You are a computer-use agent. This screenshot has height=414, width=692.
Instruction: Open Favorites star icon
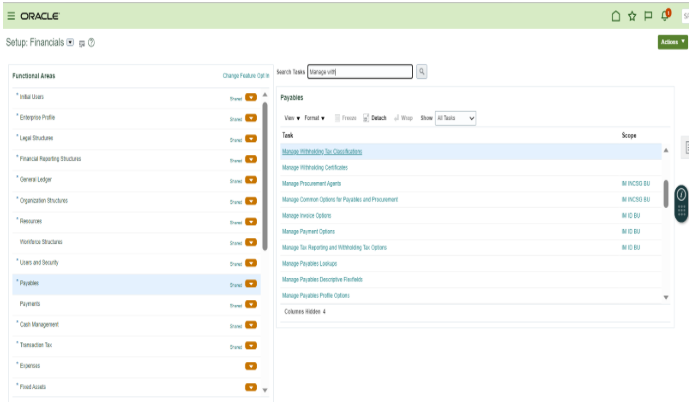coord(632,16)
